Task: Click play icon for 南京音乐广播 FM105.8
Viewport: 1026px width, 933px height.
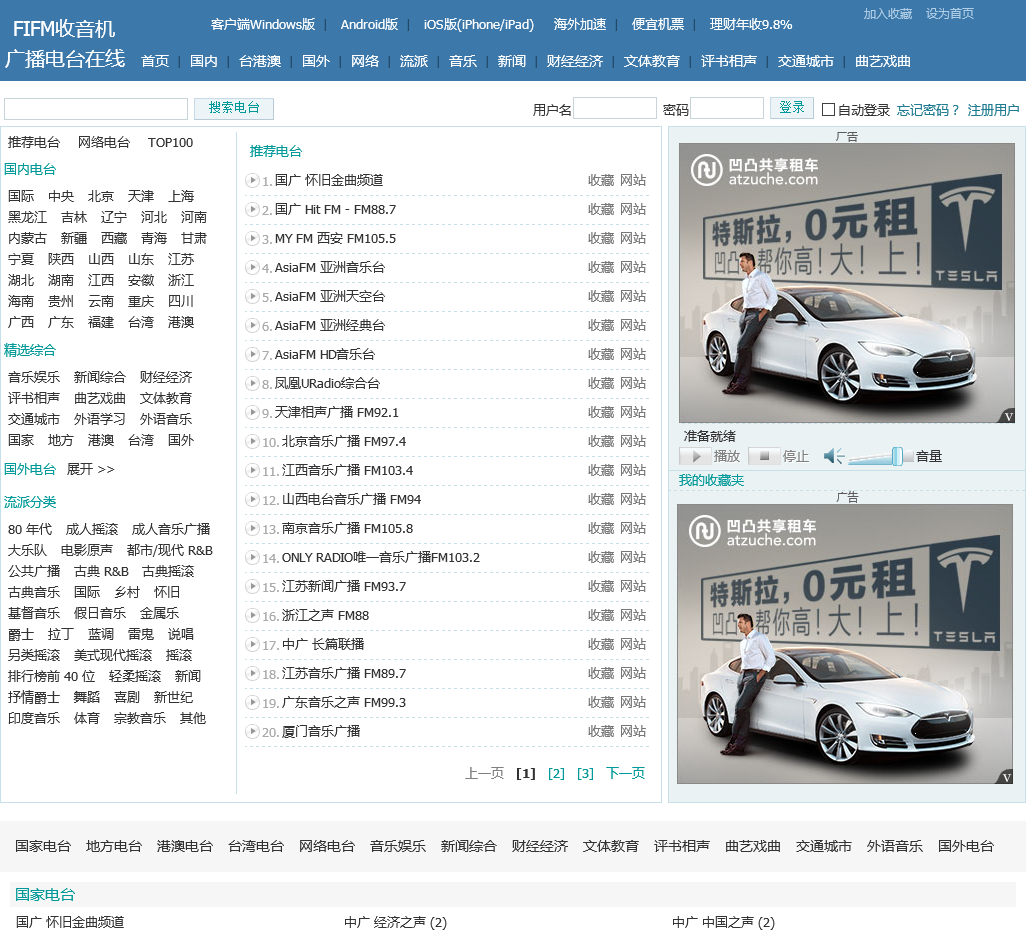Action: [x=252, y=528]
